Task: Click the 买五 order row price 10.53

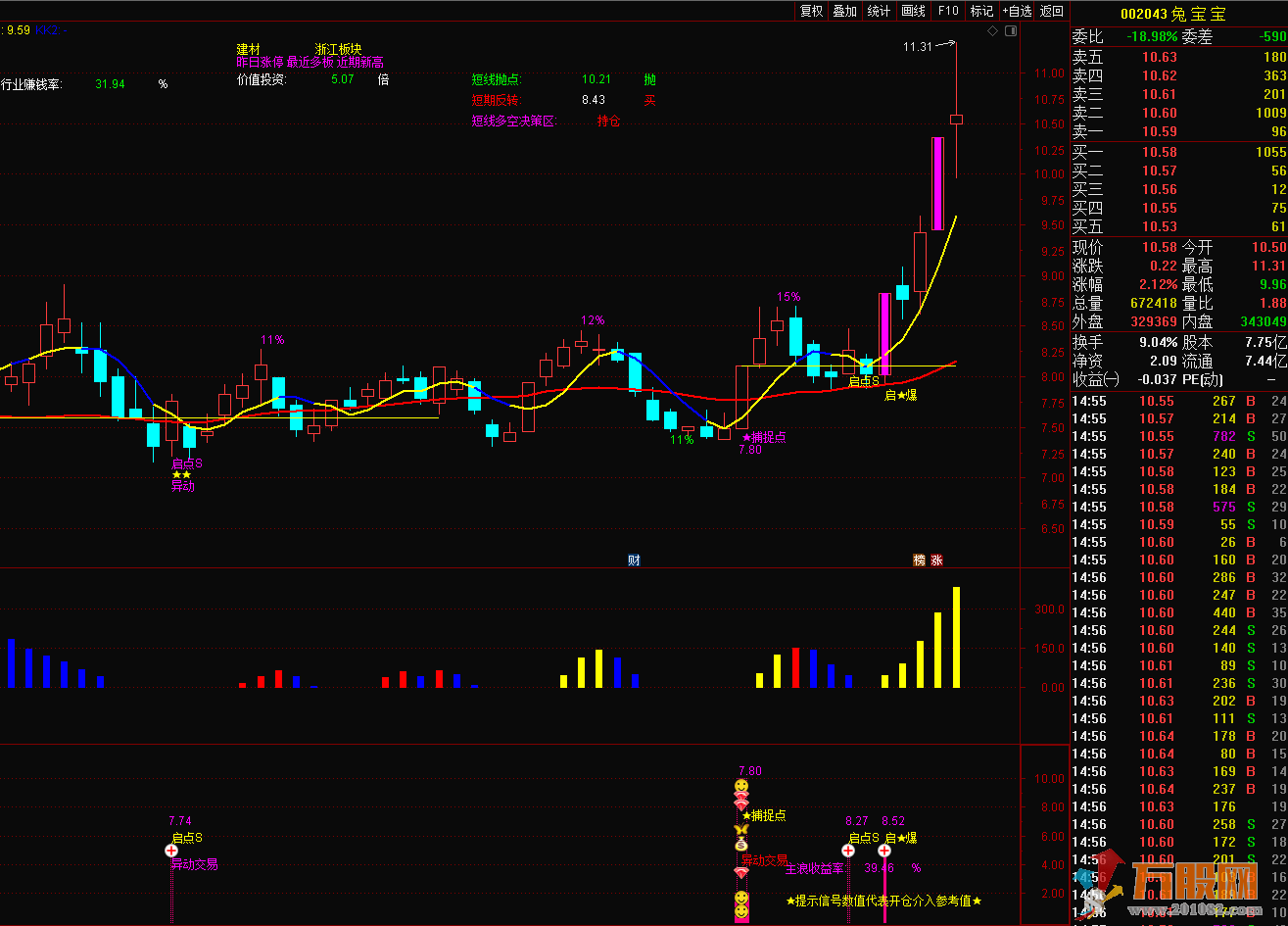Action: pyautogui.click(x=1160, y=226)
